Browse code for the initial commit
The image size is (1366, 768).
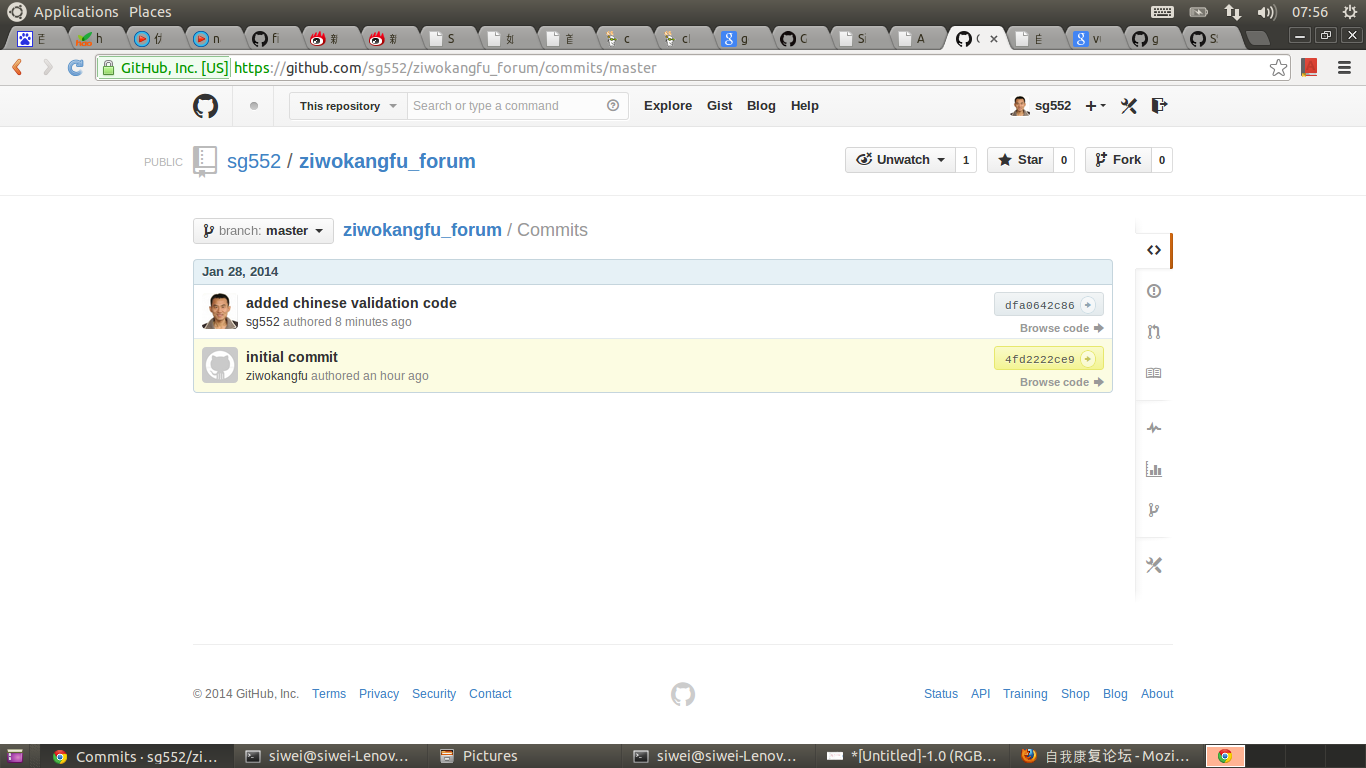[x=1054, y=382]
